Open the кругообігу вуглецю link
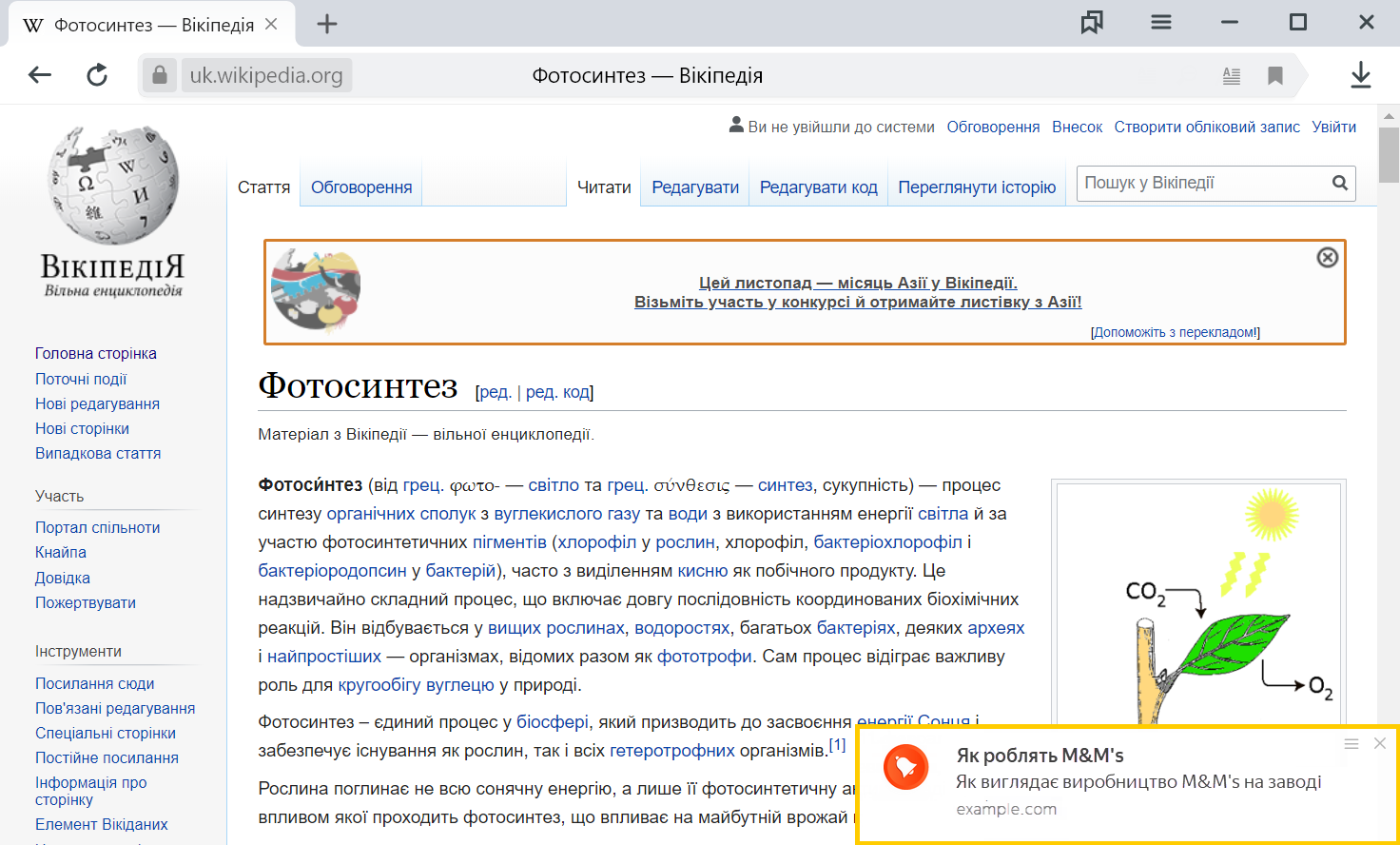 pyautogui.click(x=417, y=684)
